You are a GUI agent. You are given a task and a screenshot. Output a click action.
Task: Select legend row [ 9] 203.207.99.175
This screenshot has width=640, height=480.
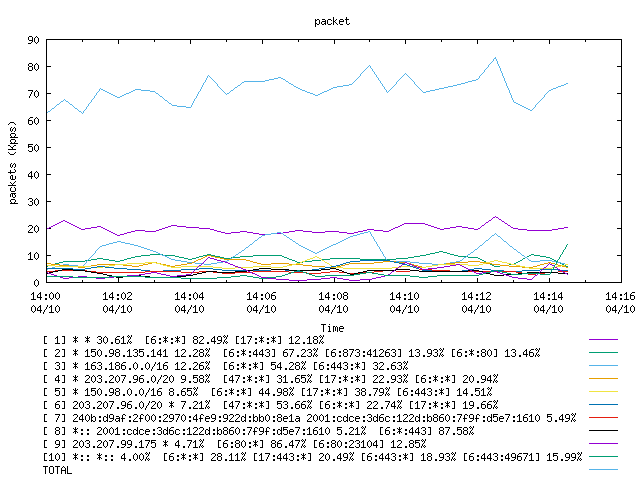234,444
